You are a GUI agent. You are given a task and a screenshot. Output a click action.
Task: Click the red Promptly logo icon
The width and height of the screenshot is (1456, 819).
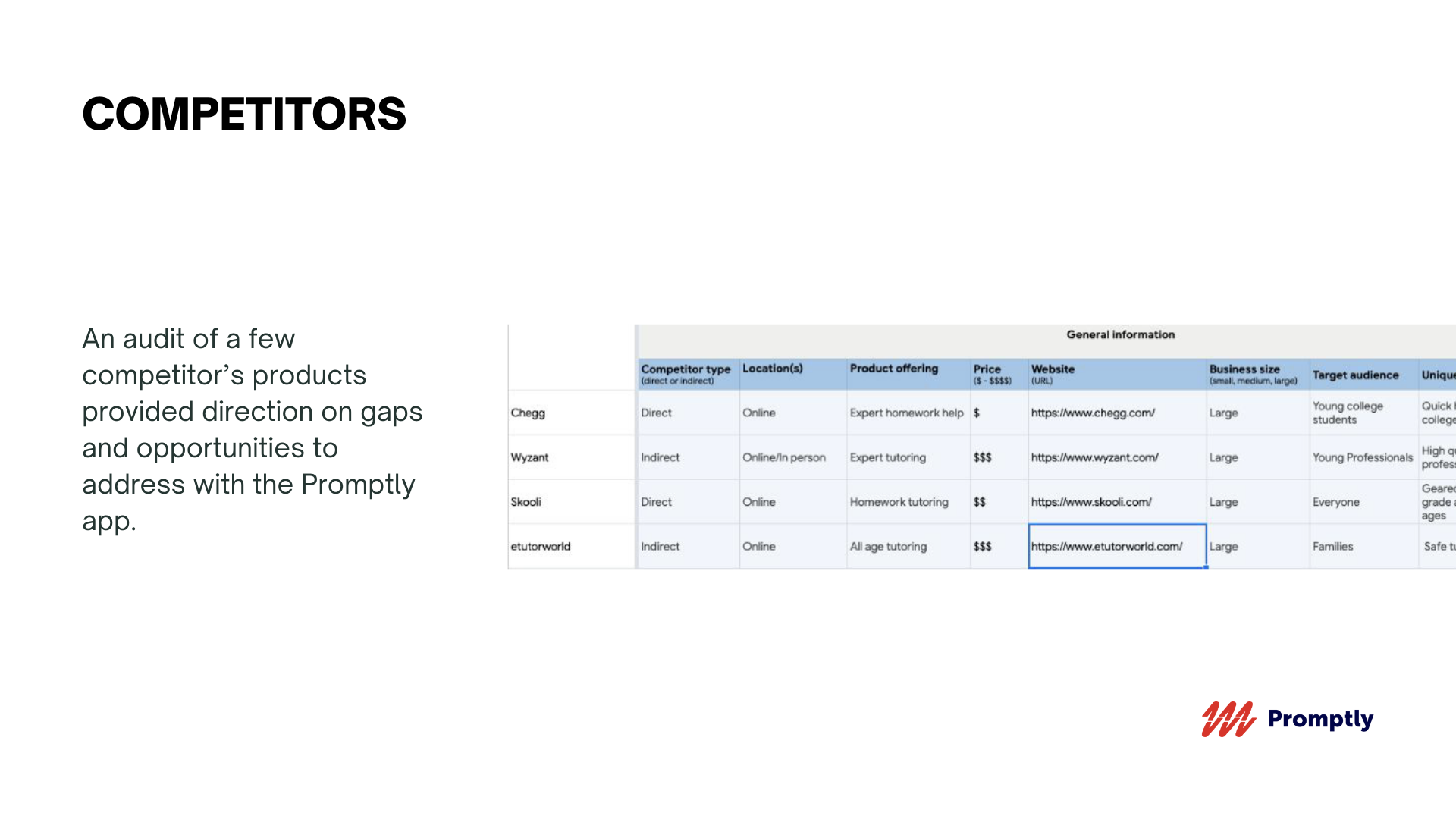1228,719
